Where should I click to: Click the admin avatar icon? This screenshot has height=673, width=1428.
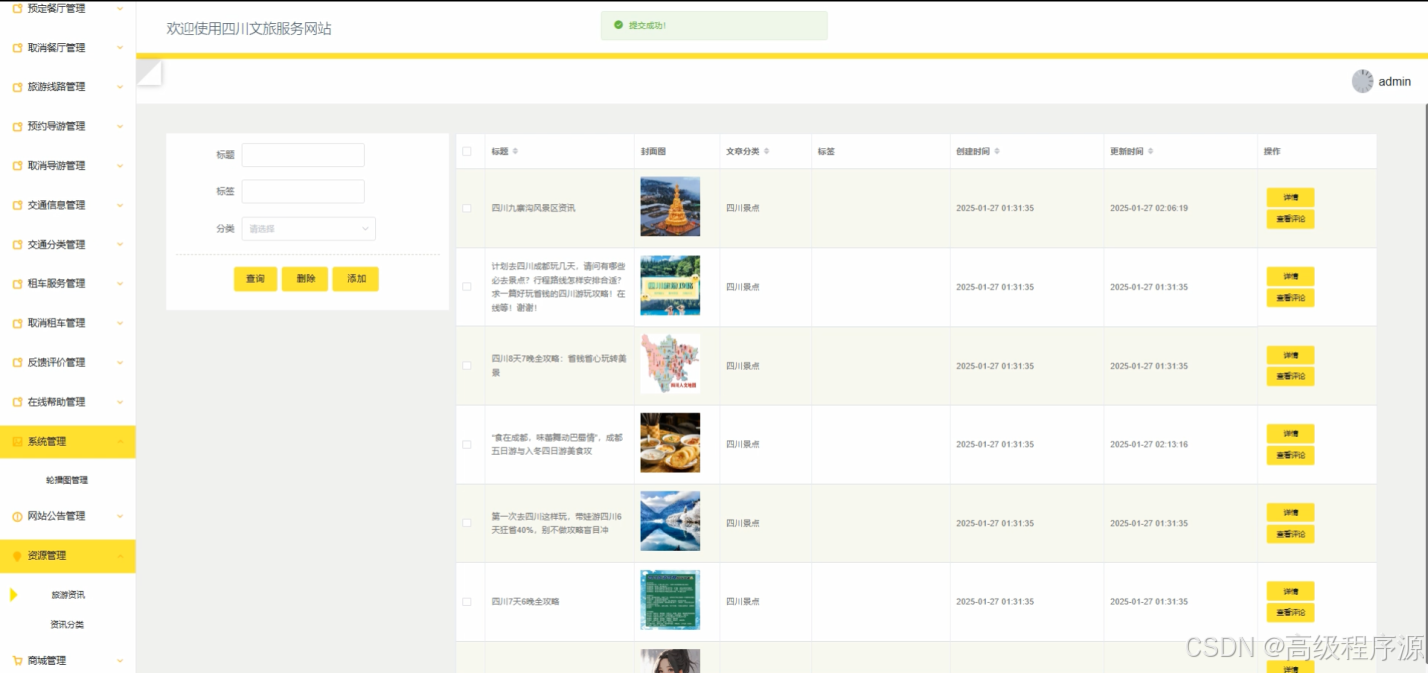[x=1362, y=81]
